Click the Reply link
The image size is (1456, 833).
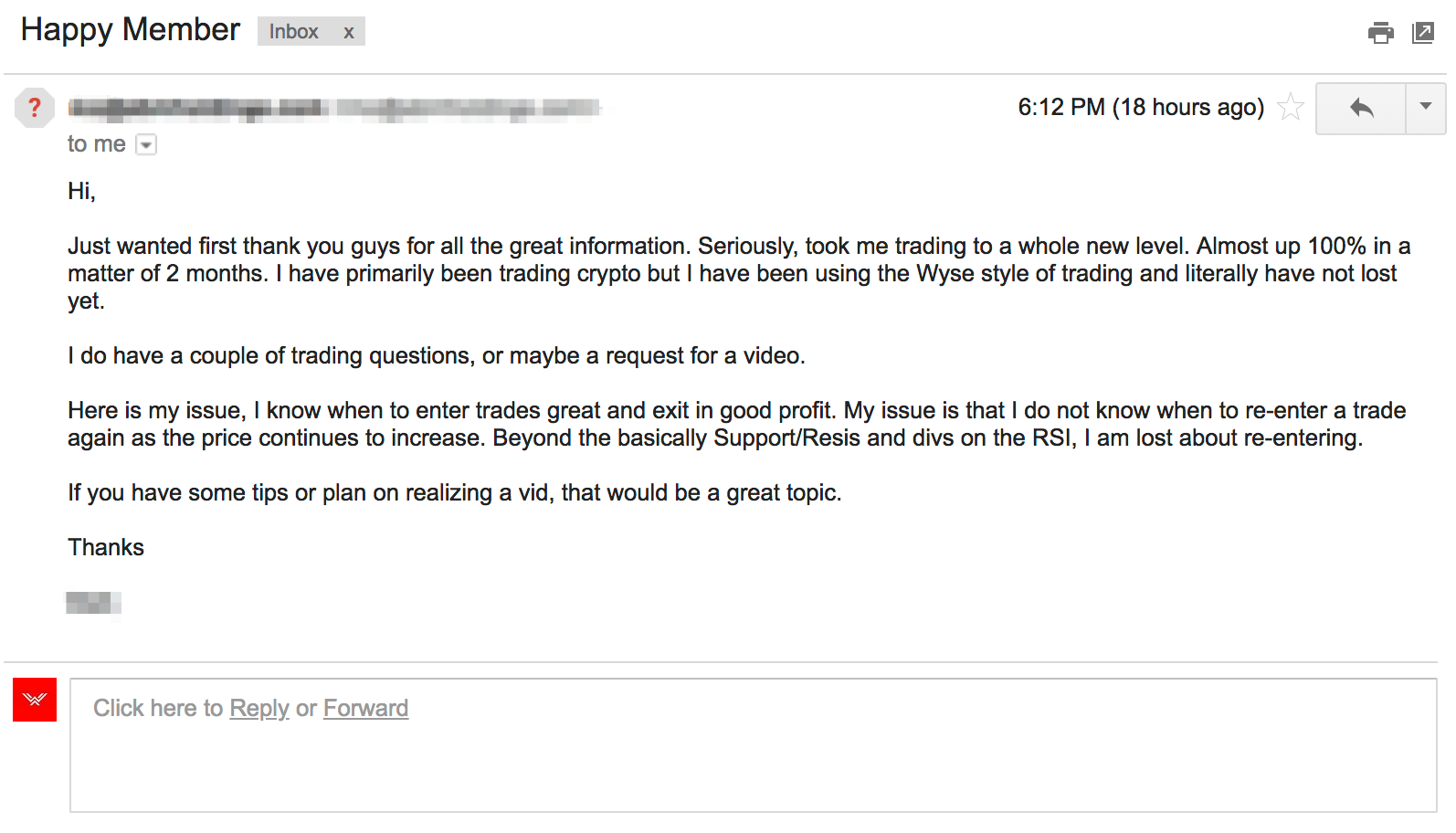tap(259, 707)
